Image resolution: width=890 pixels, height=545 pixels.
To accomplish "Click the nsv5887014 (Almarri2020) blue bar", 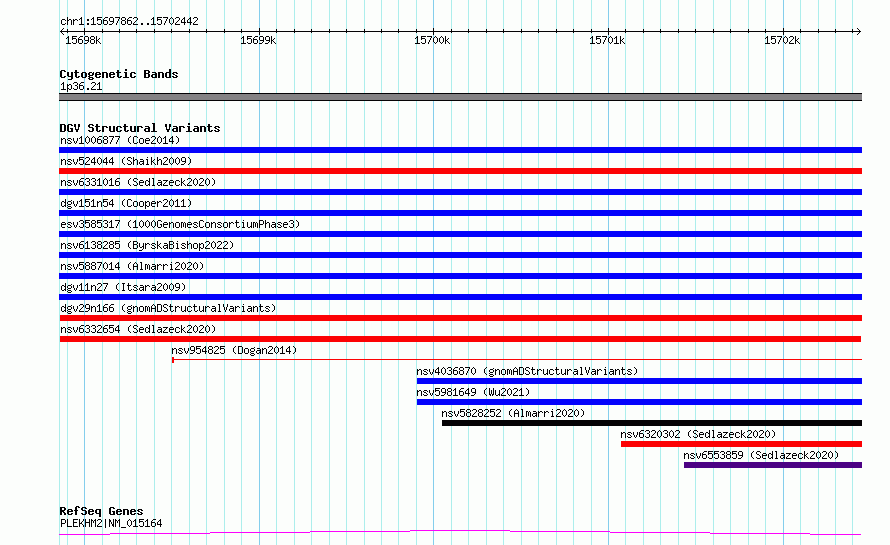I will coord(460,276).
